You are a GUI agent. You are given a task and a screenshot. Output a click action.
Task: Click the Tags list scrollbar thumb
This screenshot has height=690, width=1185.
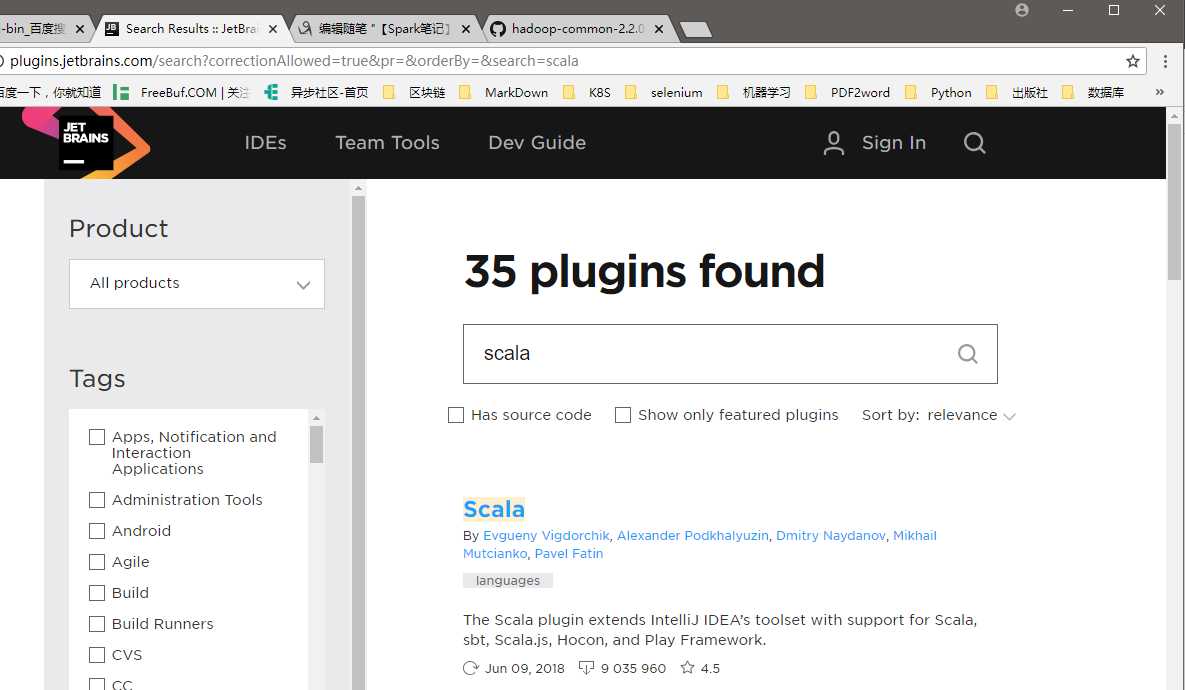(317, 444)
